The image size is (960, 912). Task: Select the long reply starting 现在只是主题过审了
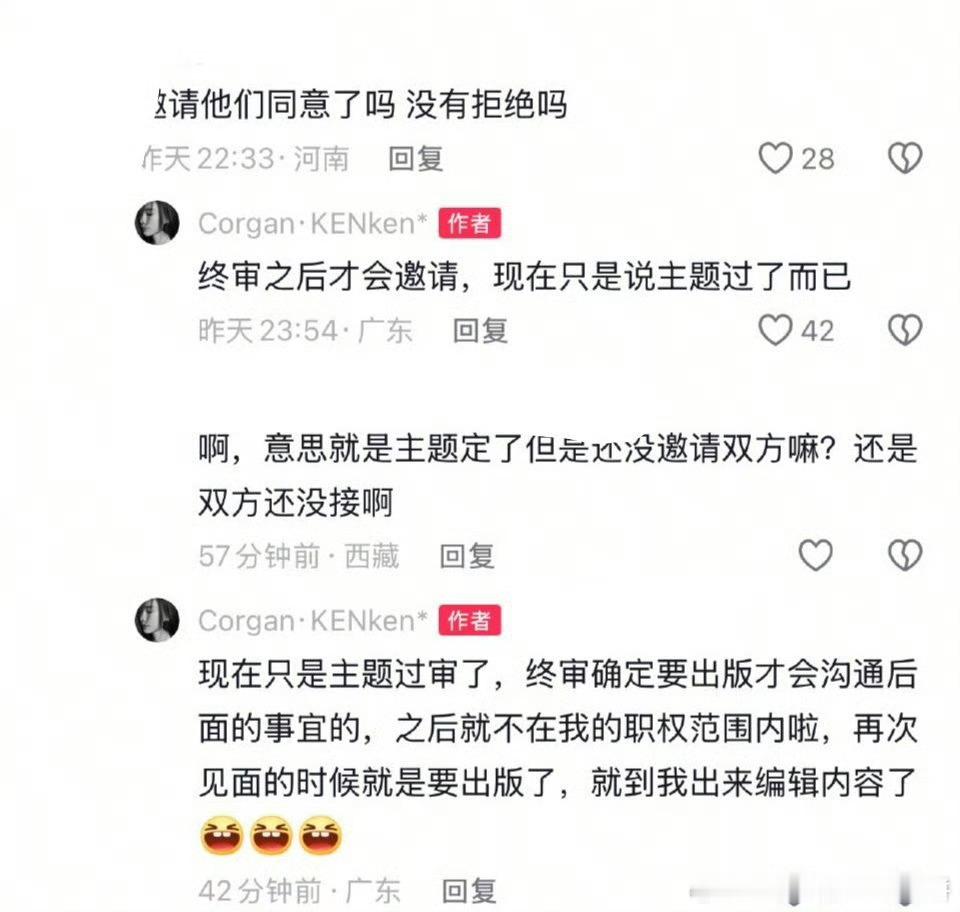(557, 728)
